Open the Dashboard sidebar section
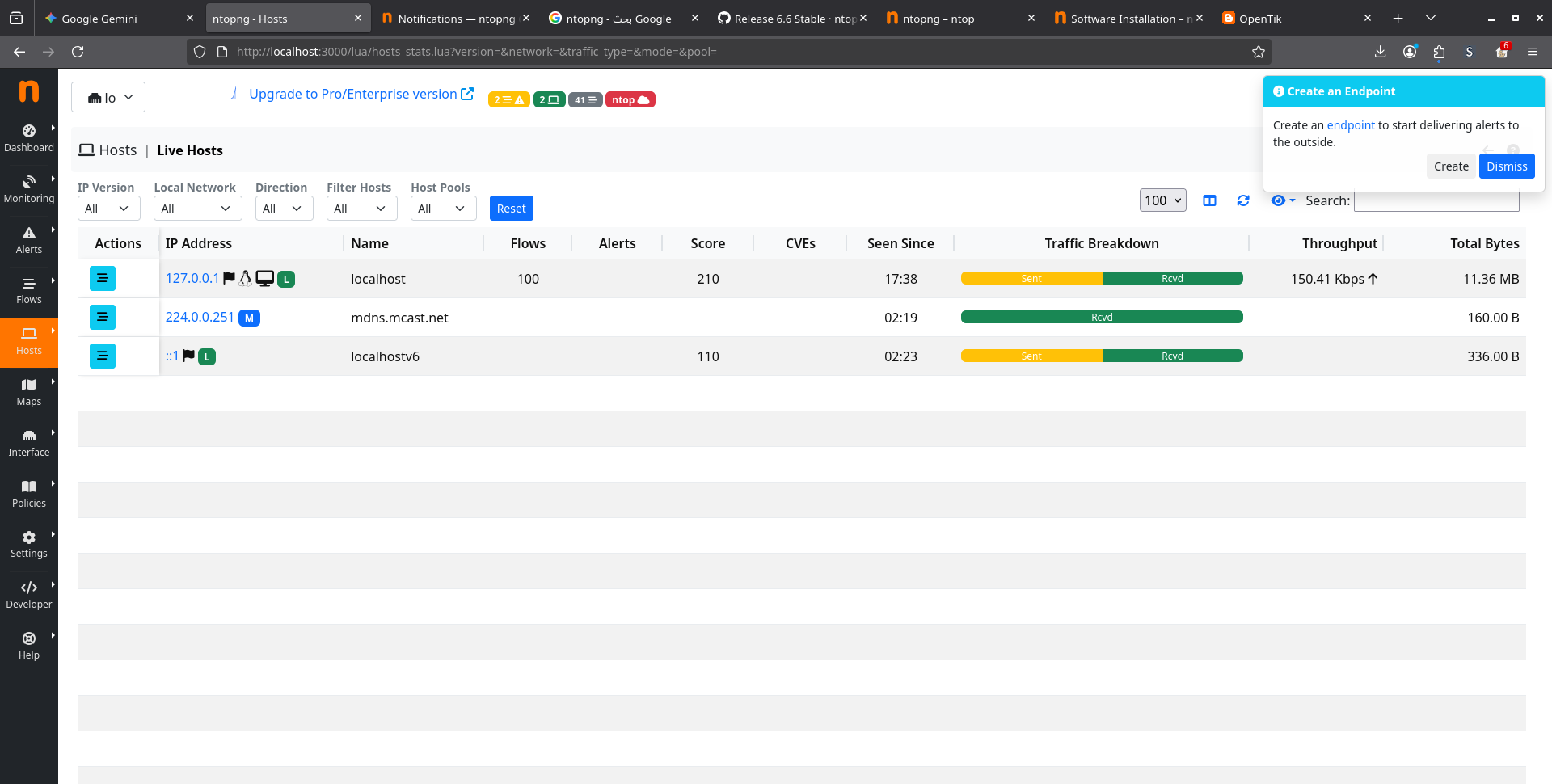The width and height of the screenshot is (1552, 784). click(29, 138)
